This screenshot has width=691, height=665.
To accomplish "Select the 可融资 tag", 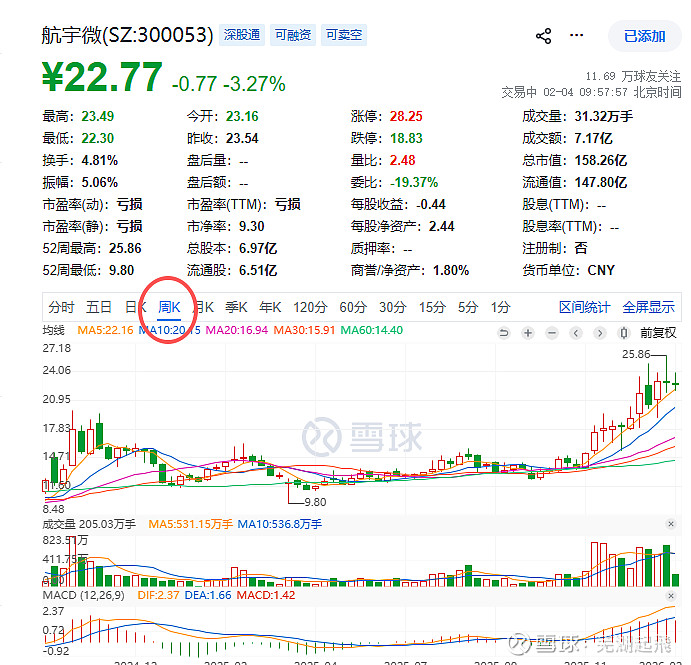I will pos(293,35).
